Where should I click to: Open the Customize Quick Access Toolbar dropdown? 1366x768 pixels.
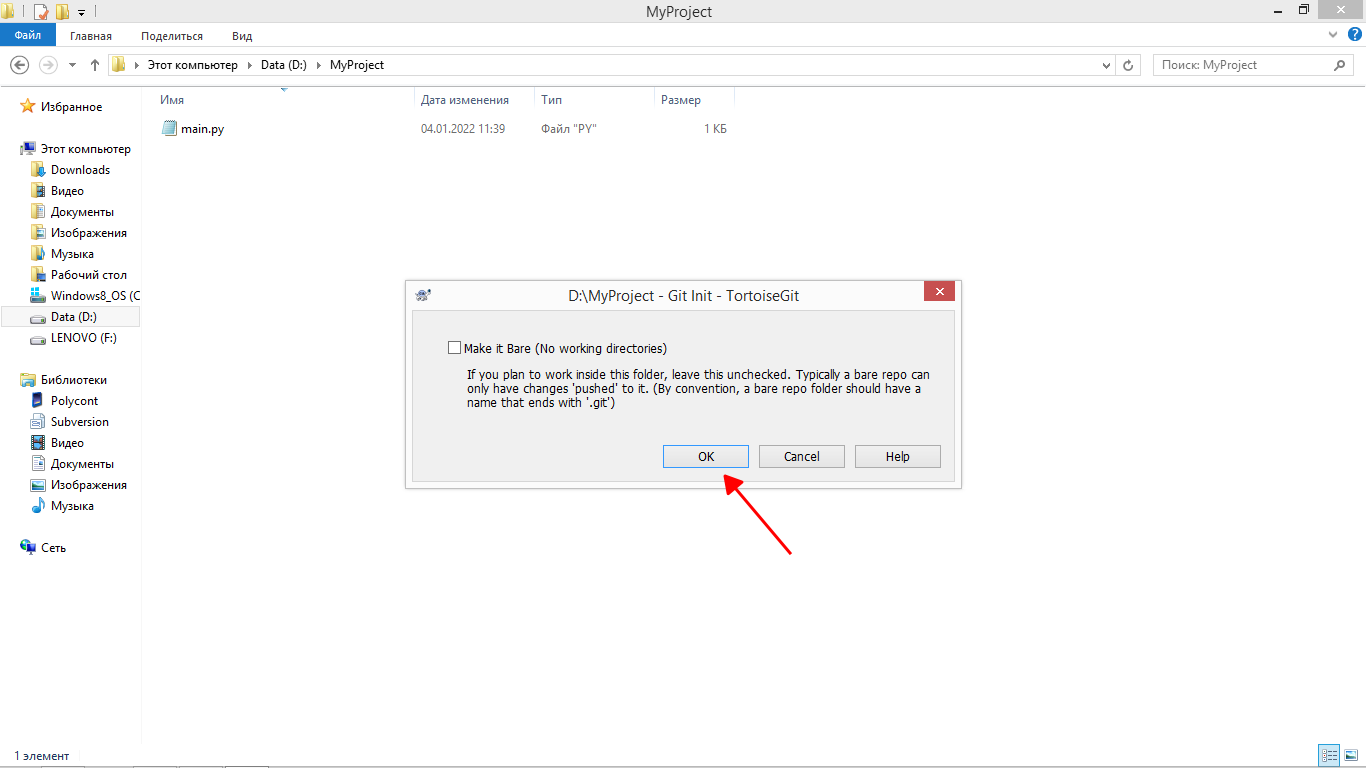coord(81,13)
